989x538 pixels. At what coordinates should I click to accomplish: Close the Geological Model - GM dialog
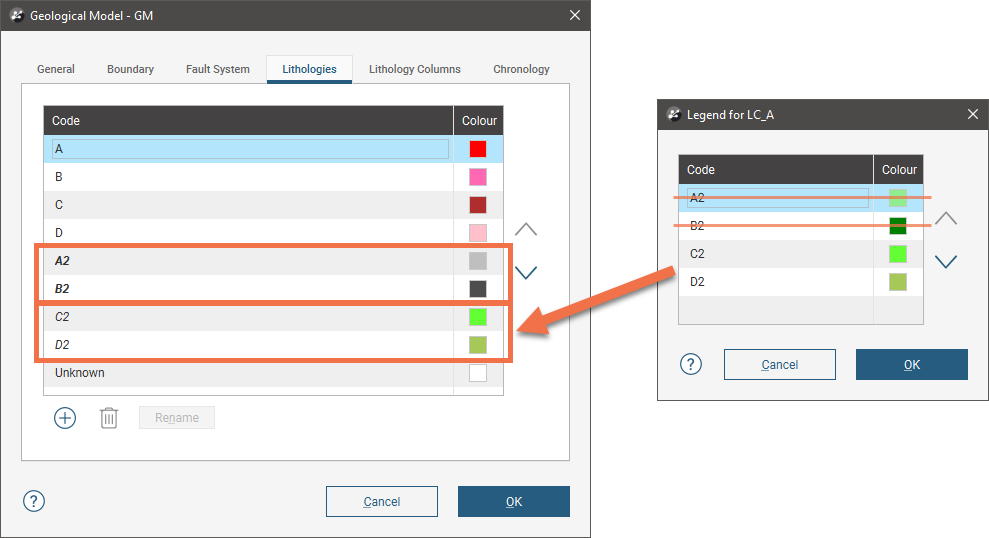(575, 15)
